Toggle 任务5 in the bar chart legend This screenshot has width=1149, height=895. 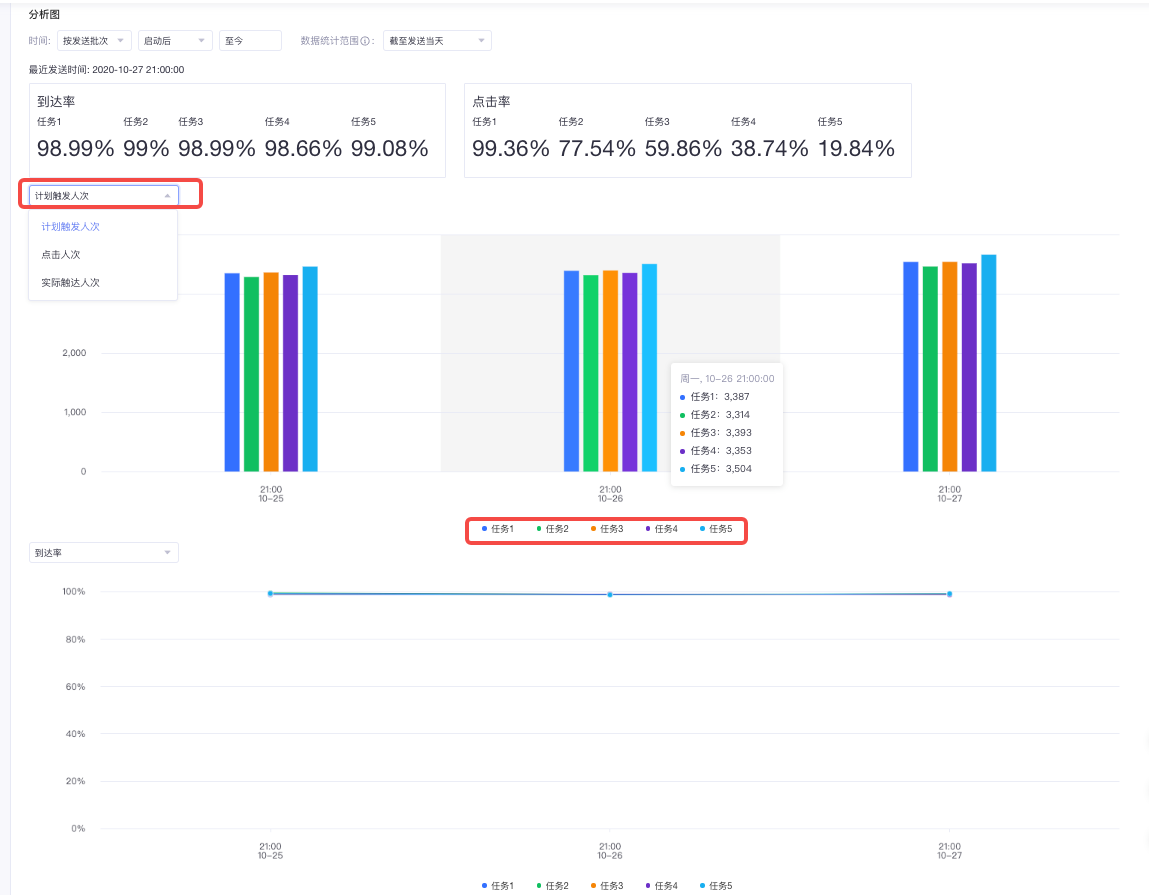[716, 528]
